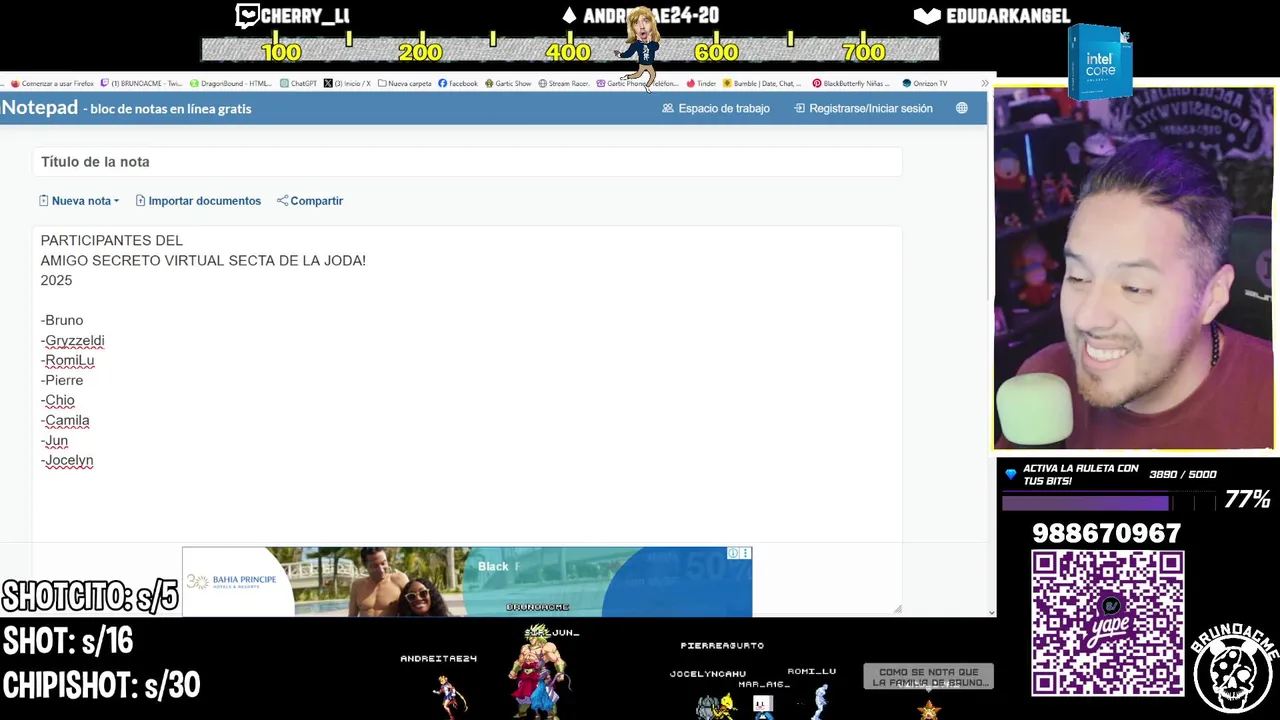
Task: Click the '-Jun' line in the note
Action: [54, 440]
